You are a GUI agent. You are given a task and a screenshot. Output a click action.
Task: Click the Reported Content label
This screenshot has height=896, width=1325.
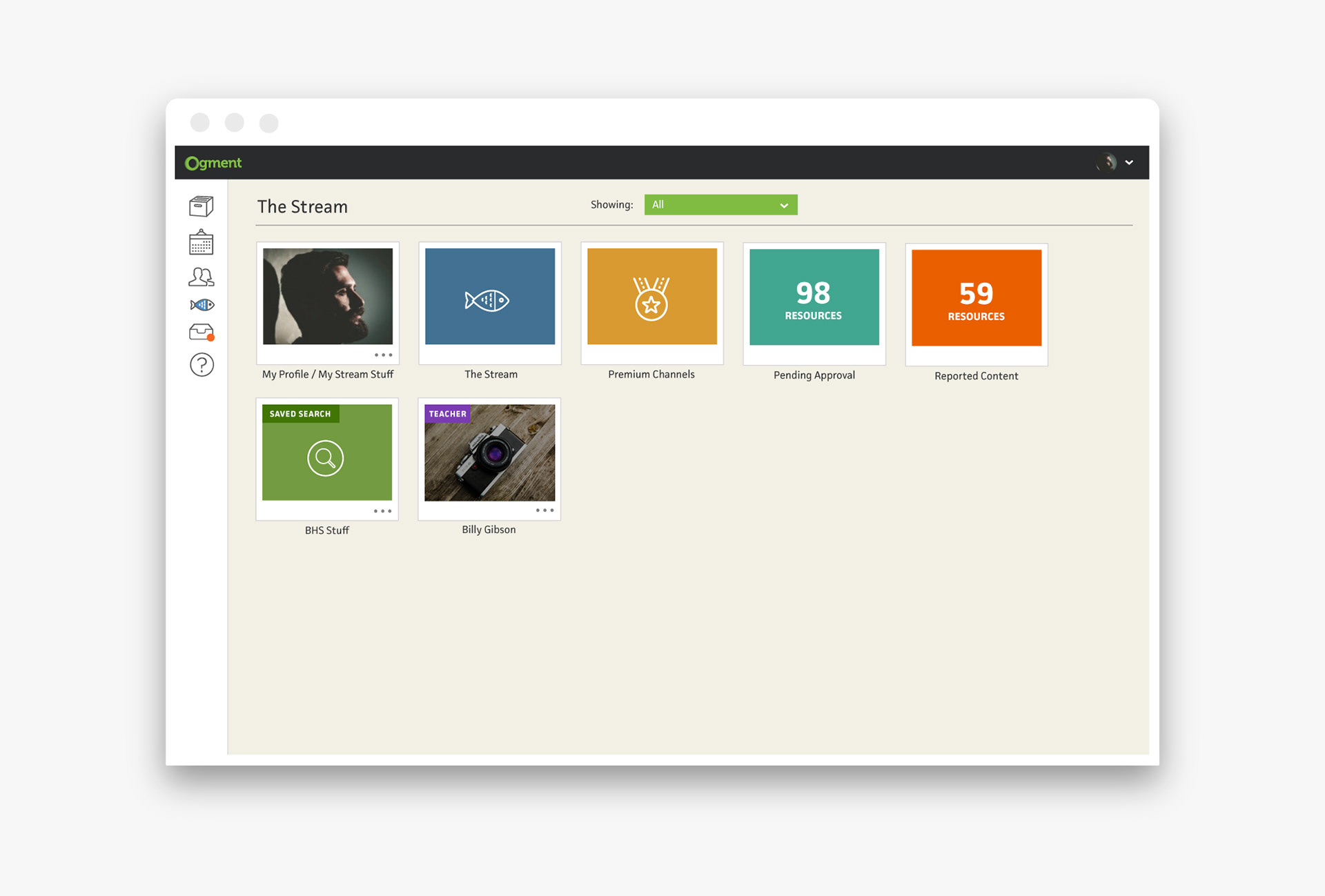pyautogui.click(x=976, y=376)
